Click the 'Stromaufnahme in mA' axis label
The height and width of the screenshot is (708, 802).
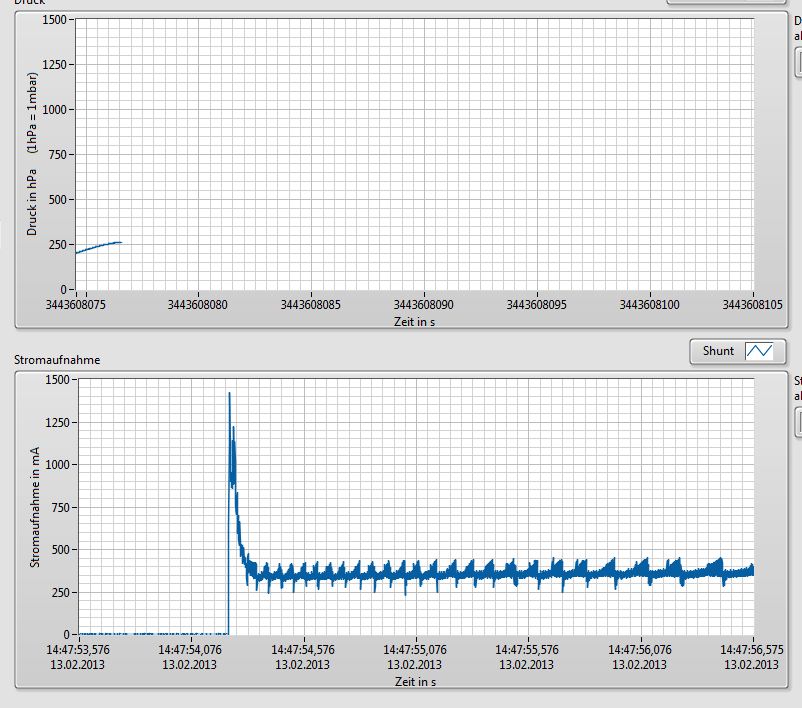(34, 507)
